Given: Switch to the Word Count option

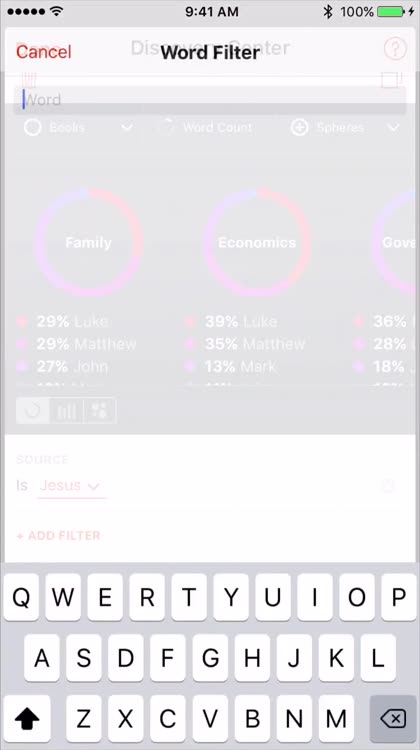Looking at the screenshot, I should pyautogui.click(x=206, y=128).
